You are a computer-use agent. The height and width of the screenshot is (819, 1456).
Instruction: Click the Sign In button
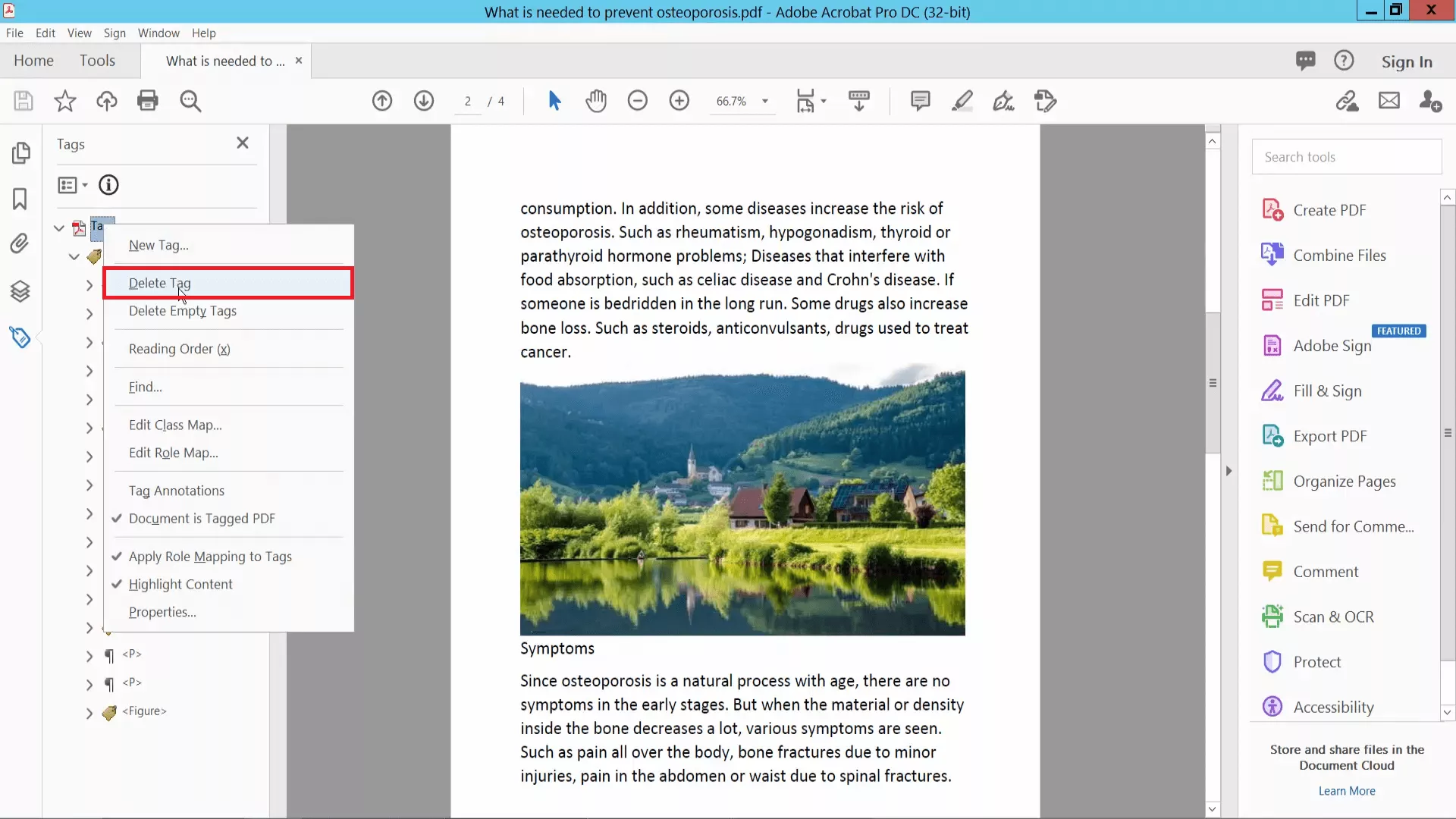pos(1407,61)
